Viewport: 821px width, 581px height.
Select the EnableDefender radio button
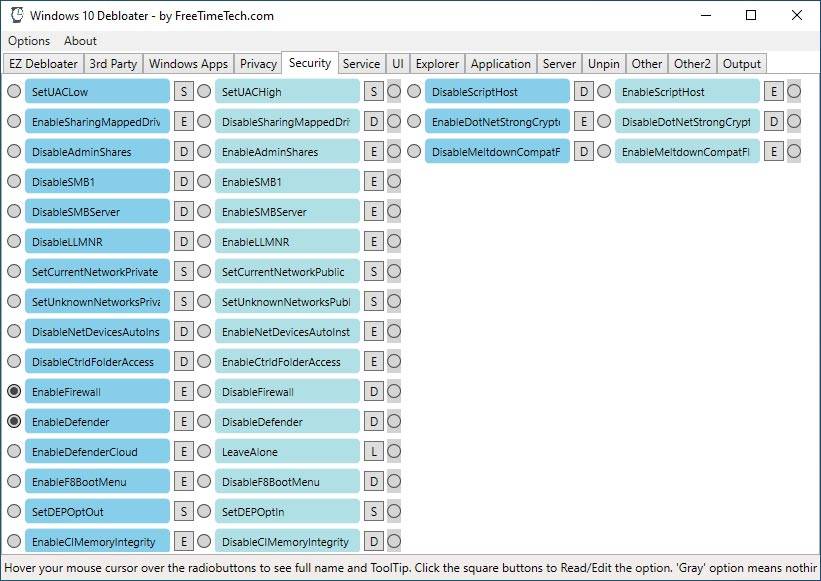14,421
